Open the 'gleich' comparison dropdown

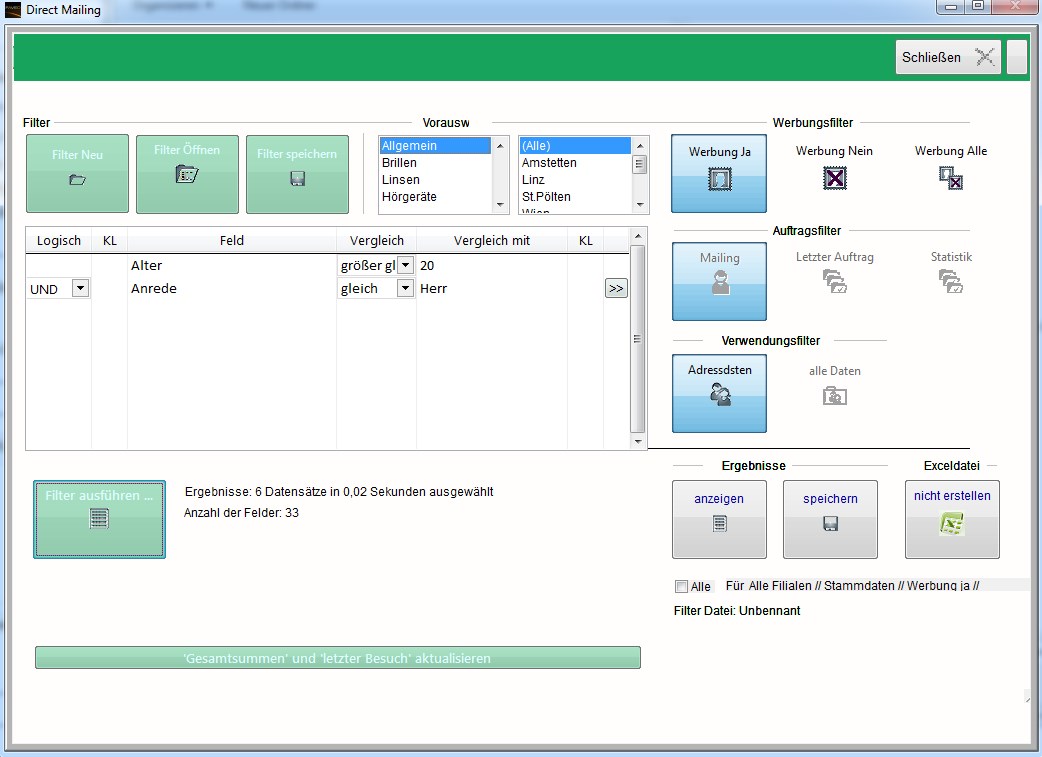pyautogui.click(x=405, y=289)
